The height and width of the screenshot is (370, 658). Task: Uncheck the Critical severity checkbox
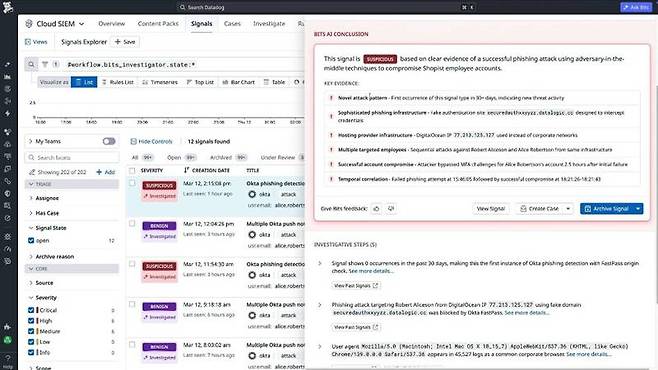click(31, 310)
